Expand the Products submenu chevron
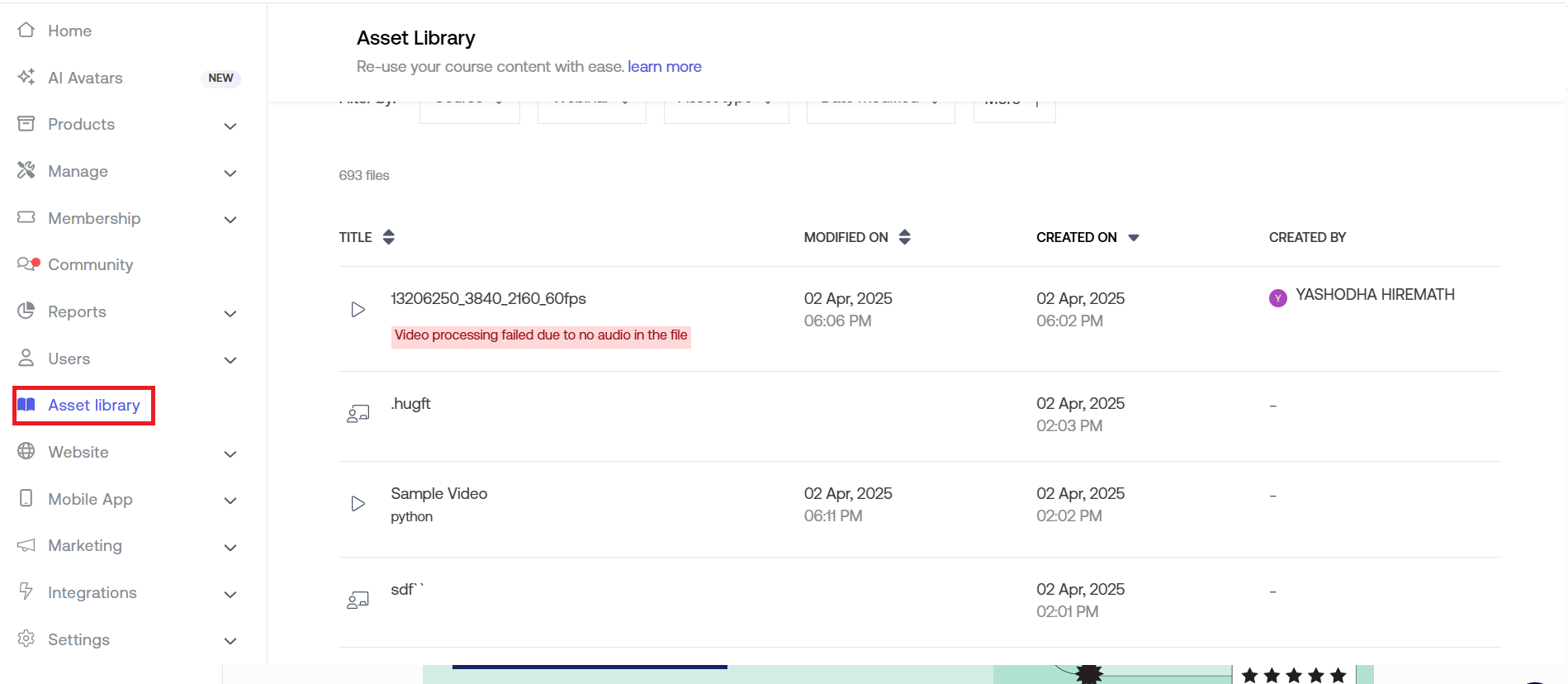 click(x=230, y=126)
